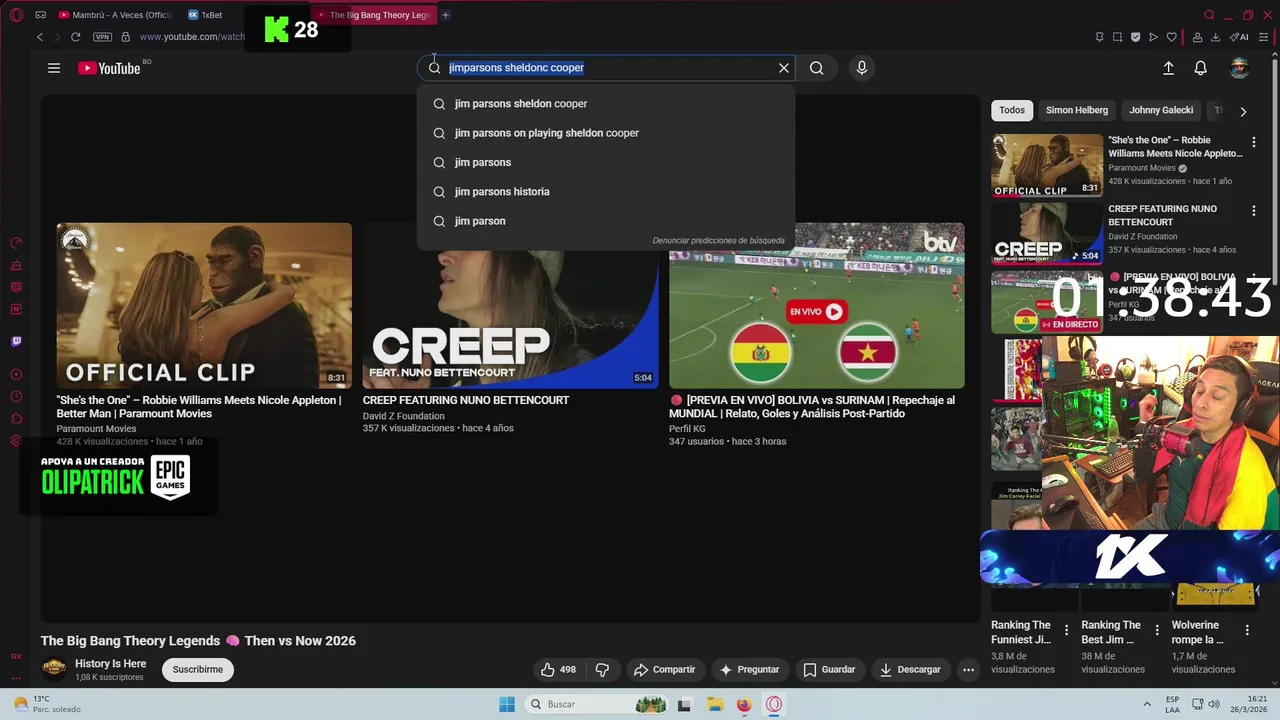
Task: Open sidebar history clock icon
Action: point(16,396)
